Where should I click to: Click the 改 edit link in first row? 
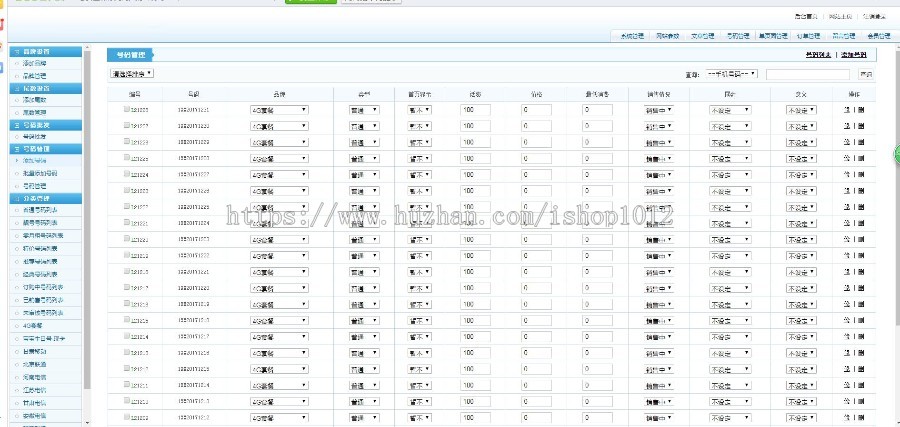pos(847,110)
